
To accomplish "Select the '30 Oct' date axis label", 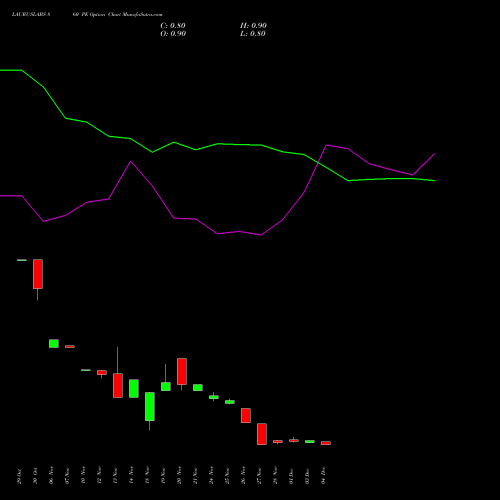I will click(x=35, y=476).
